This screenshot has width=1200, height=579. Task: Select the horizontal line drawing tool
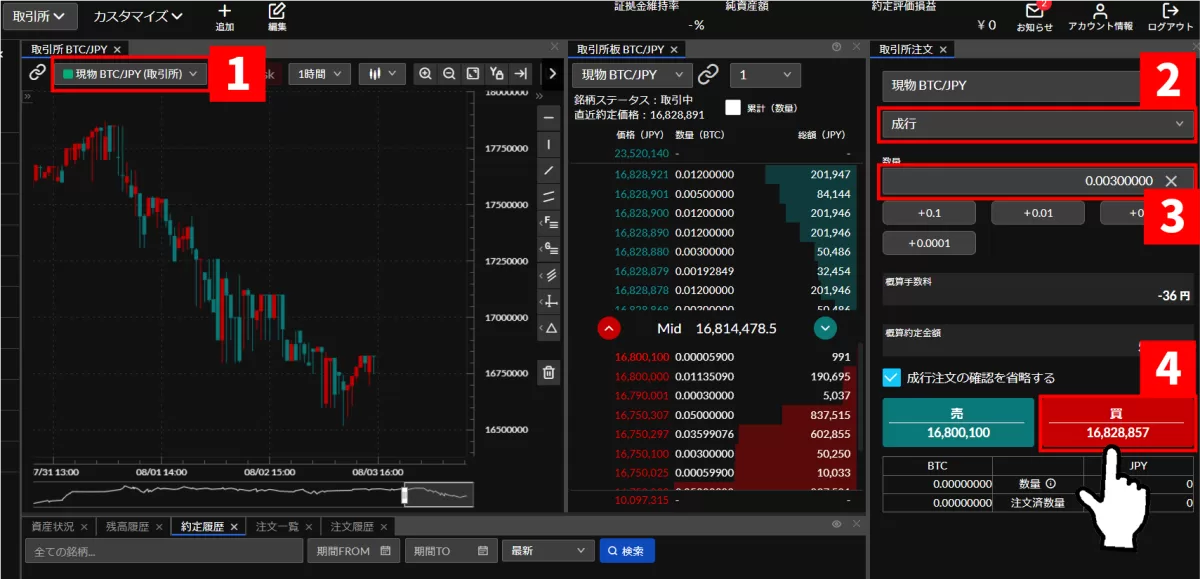[548, 117]
